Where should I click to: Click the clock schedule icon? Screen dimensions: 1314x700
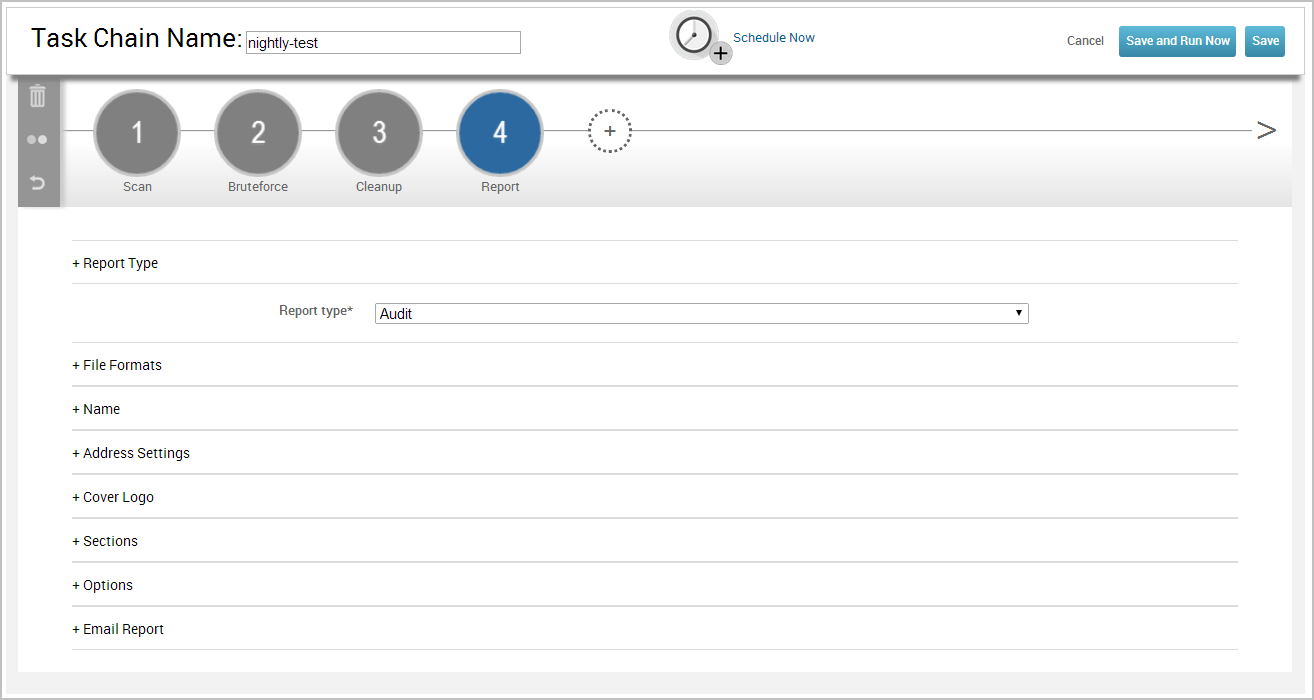coord(695,36)
